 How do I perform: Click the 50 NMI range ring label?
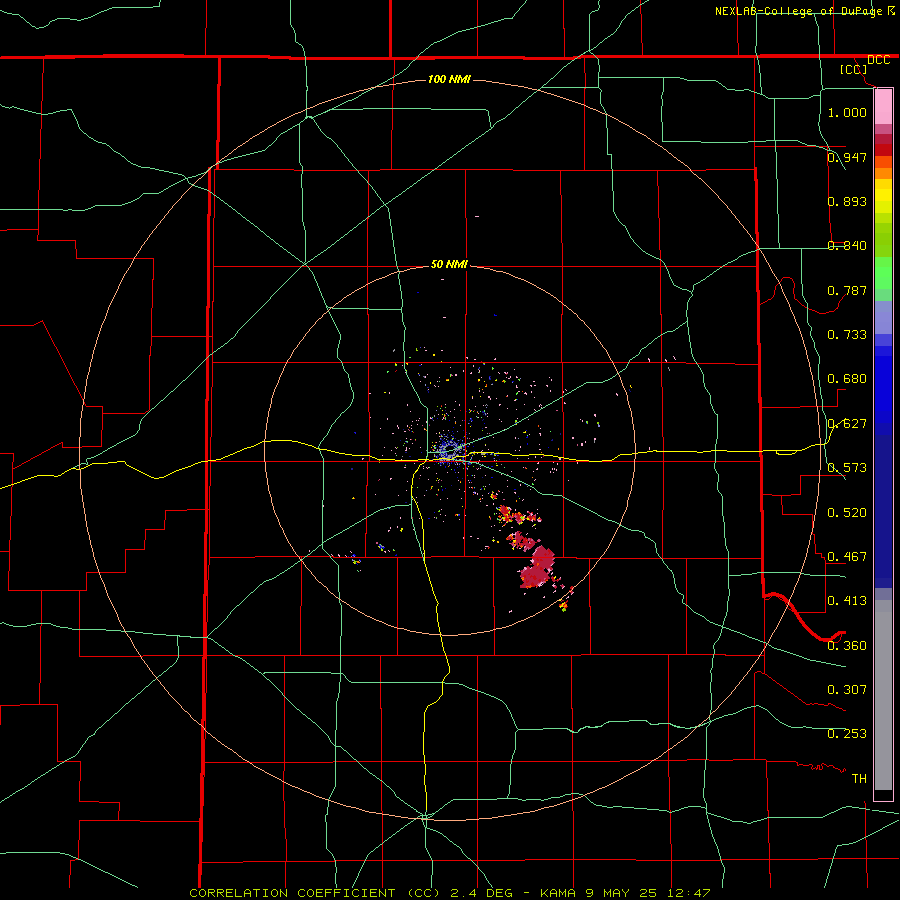(x=449, y=264)
